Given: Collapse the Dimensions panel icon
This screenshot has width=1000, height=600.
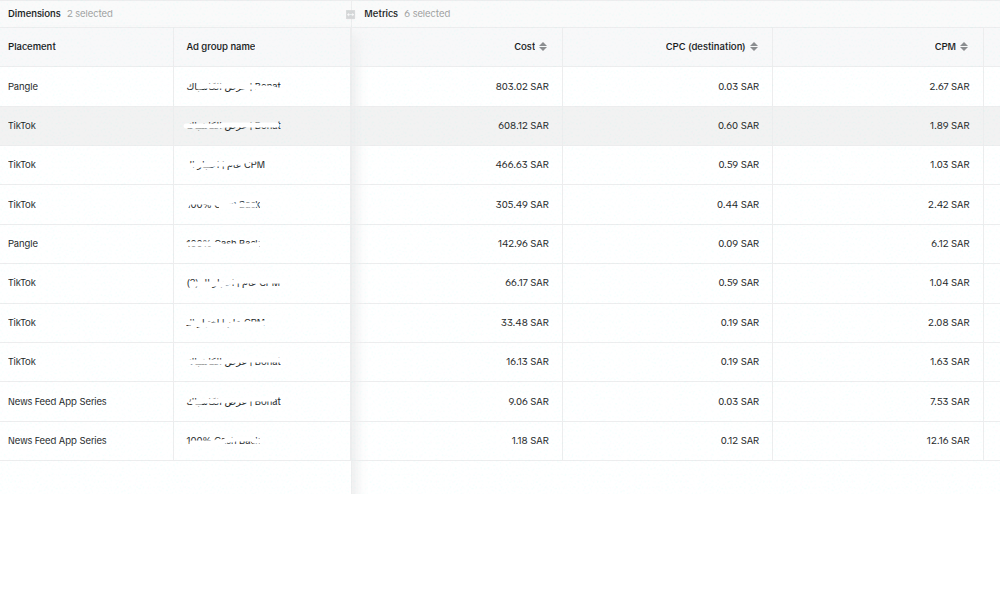Looking at the screenshot, I should point(350,14).
